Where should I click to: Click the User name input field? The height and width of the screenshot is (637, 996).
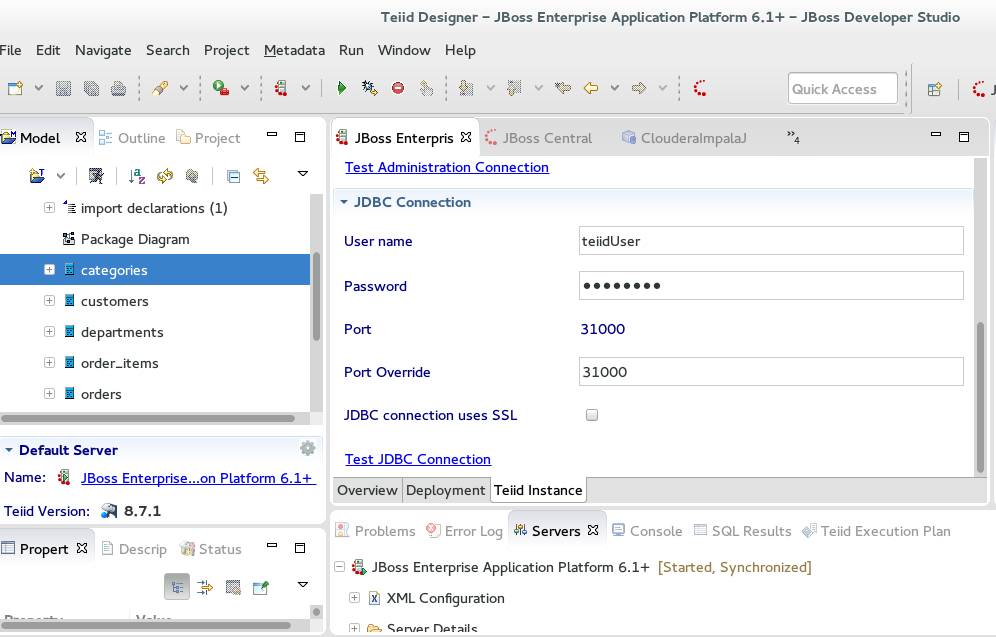[771, 241]
